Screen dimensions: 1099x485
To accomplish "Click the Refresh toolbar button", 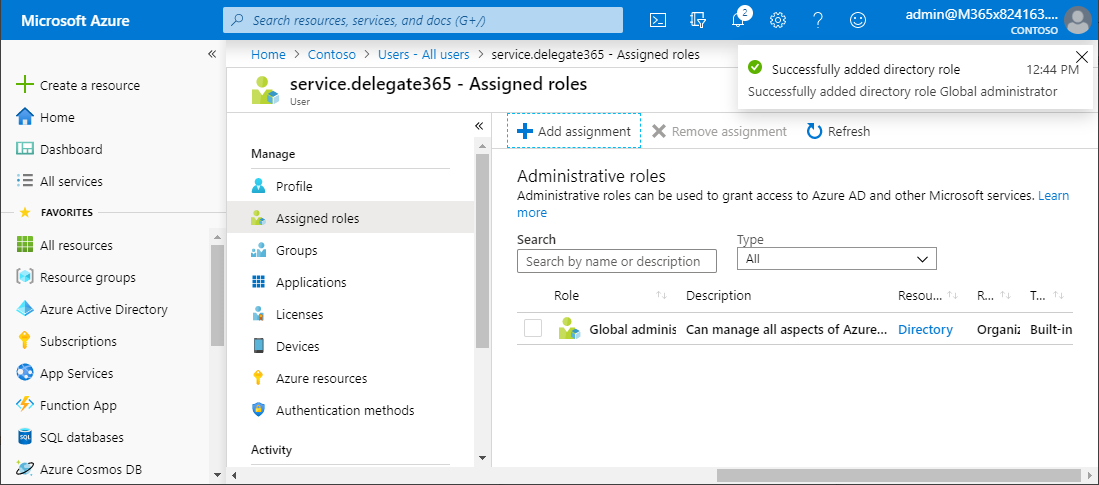I will coord(838,131).
